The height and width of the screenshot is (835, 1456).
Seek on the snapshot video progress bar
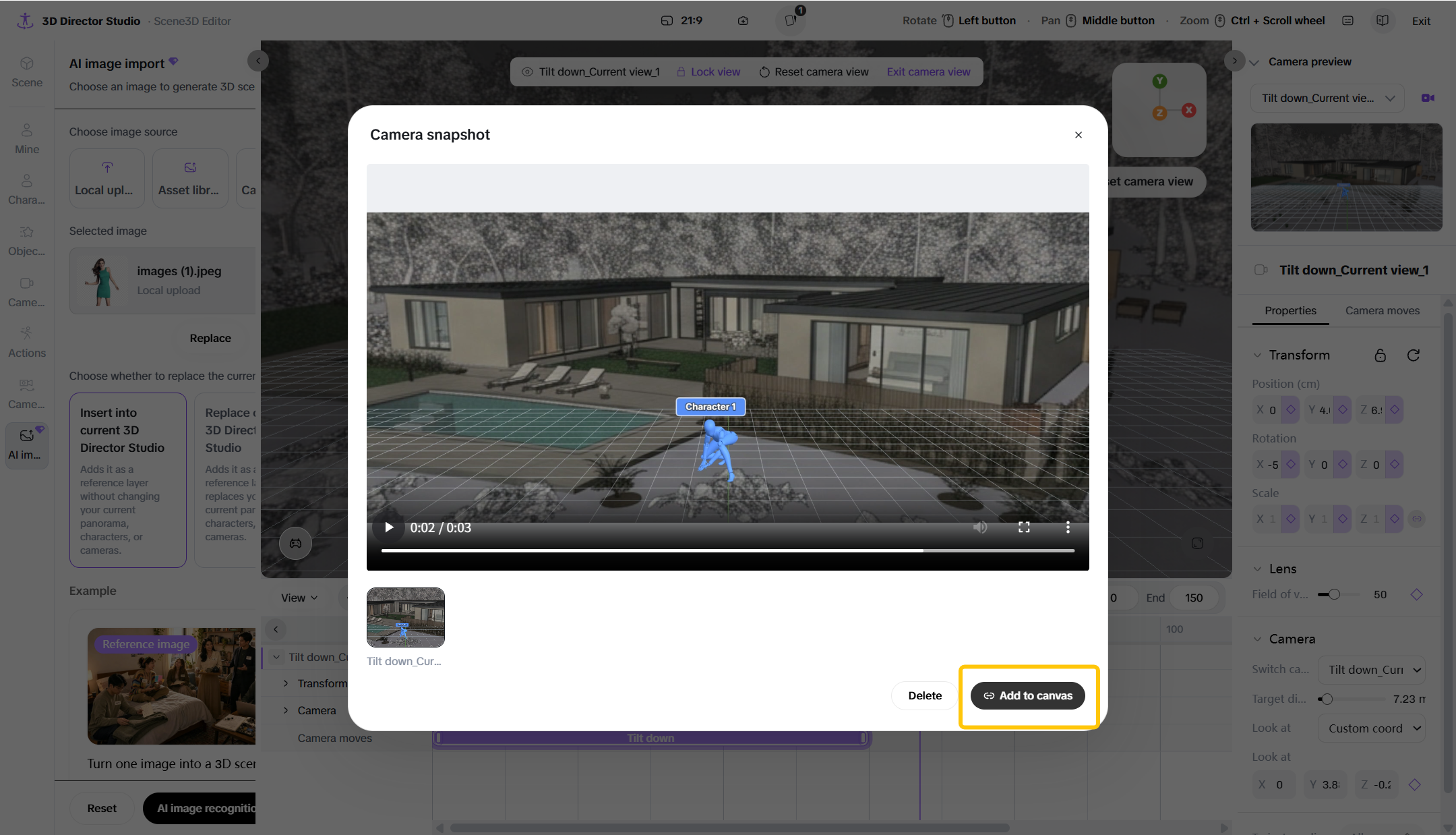[x=728, y=550]
